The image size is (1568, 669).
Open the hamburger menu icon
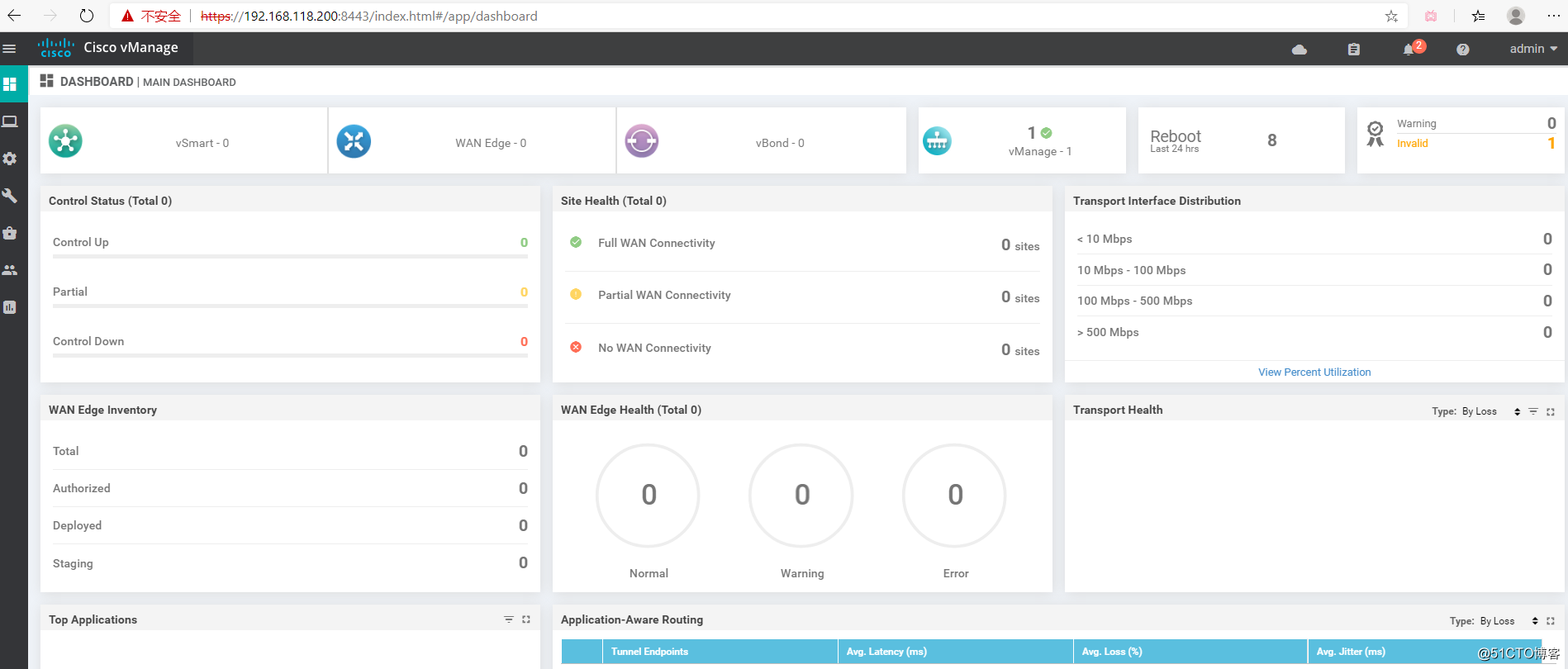pos(10,49)
